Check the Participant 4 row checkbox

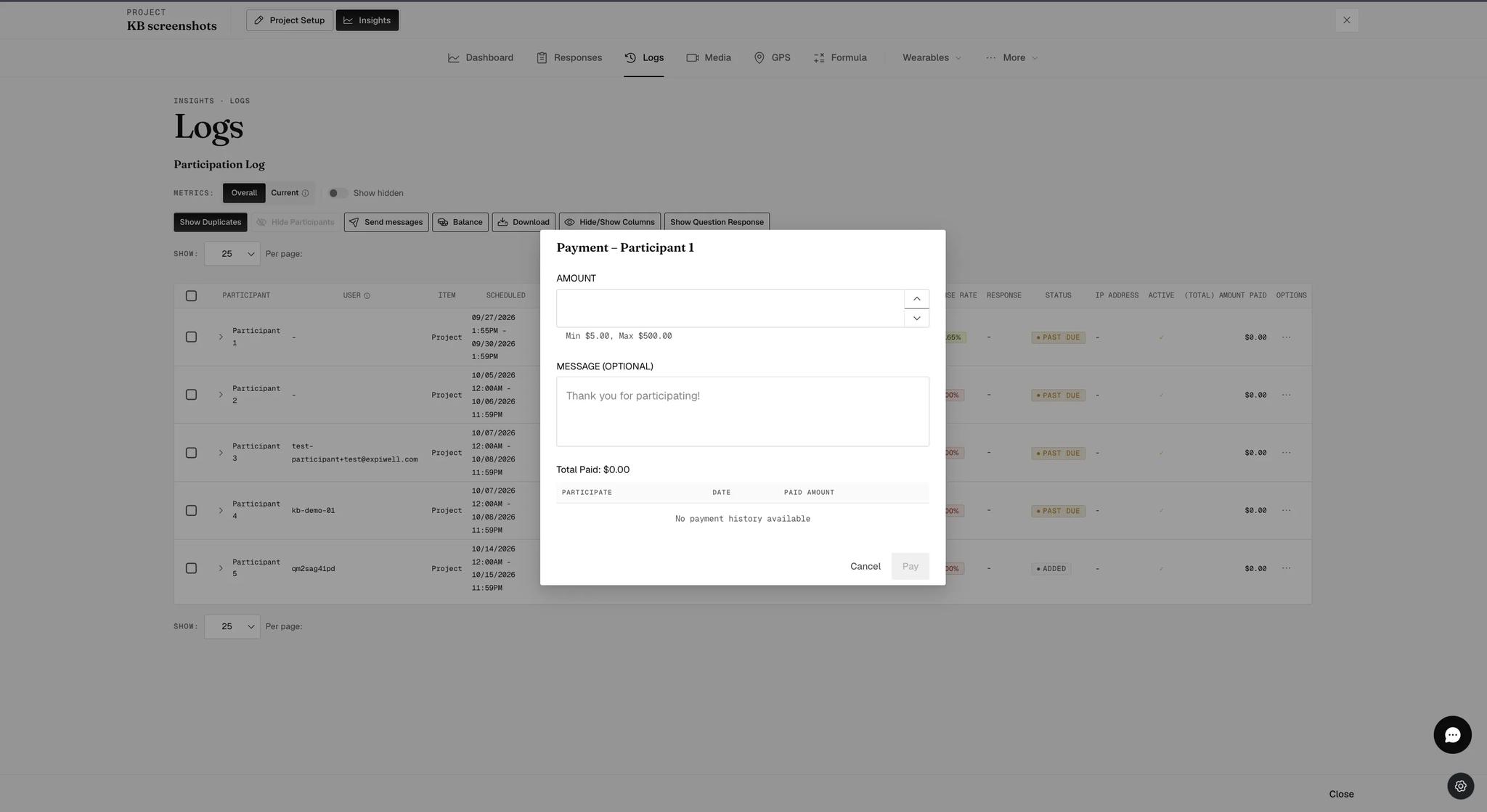191,511
